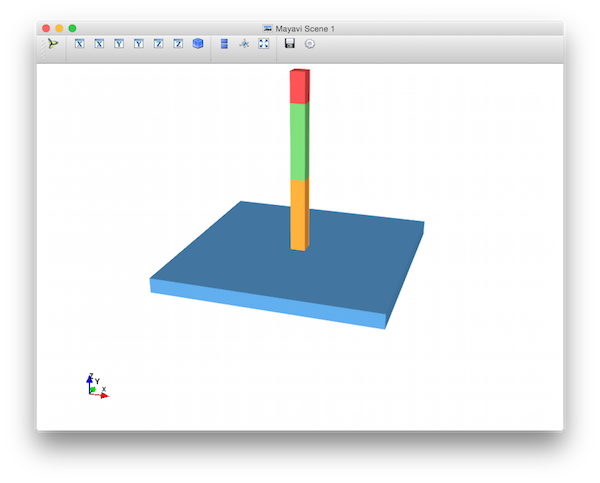This screenshot has height=483, width=600.
Task: Set view along the +Y axis (second Y button)
Action: [x=139, y=44]
